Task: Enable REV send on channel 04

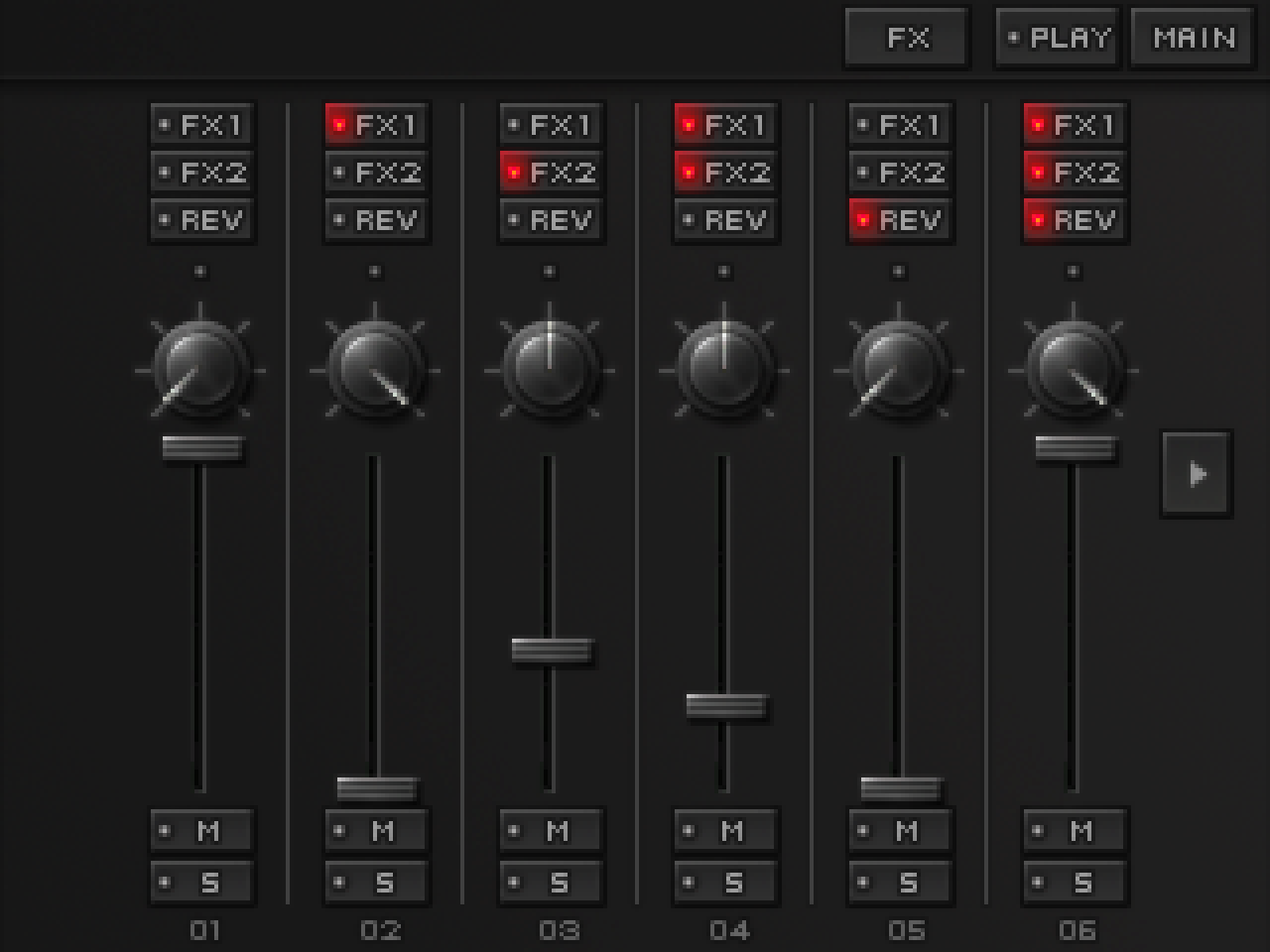Action: tap(726, 220)
